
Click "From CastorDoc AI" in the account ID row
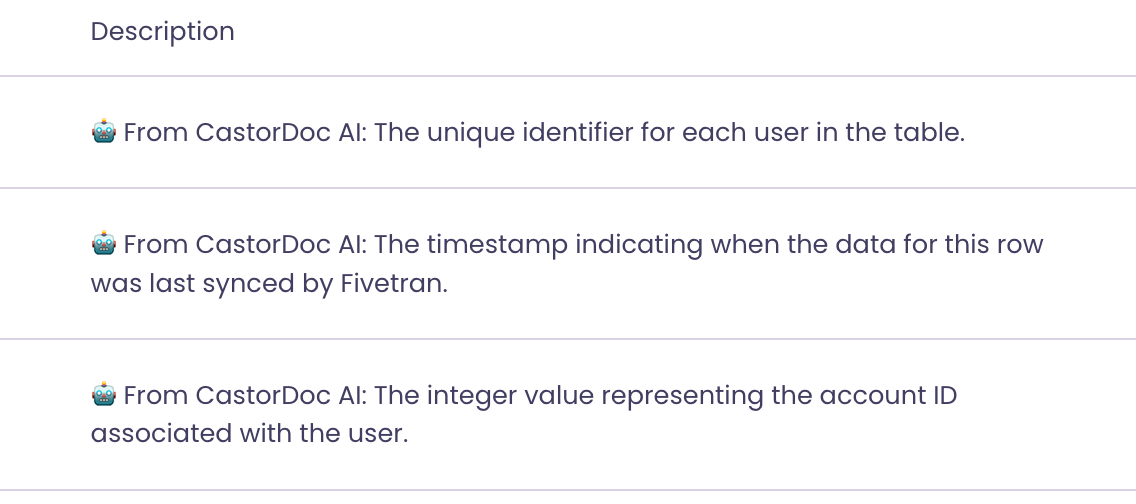[x=246, y=396]
